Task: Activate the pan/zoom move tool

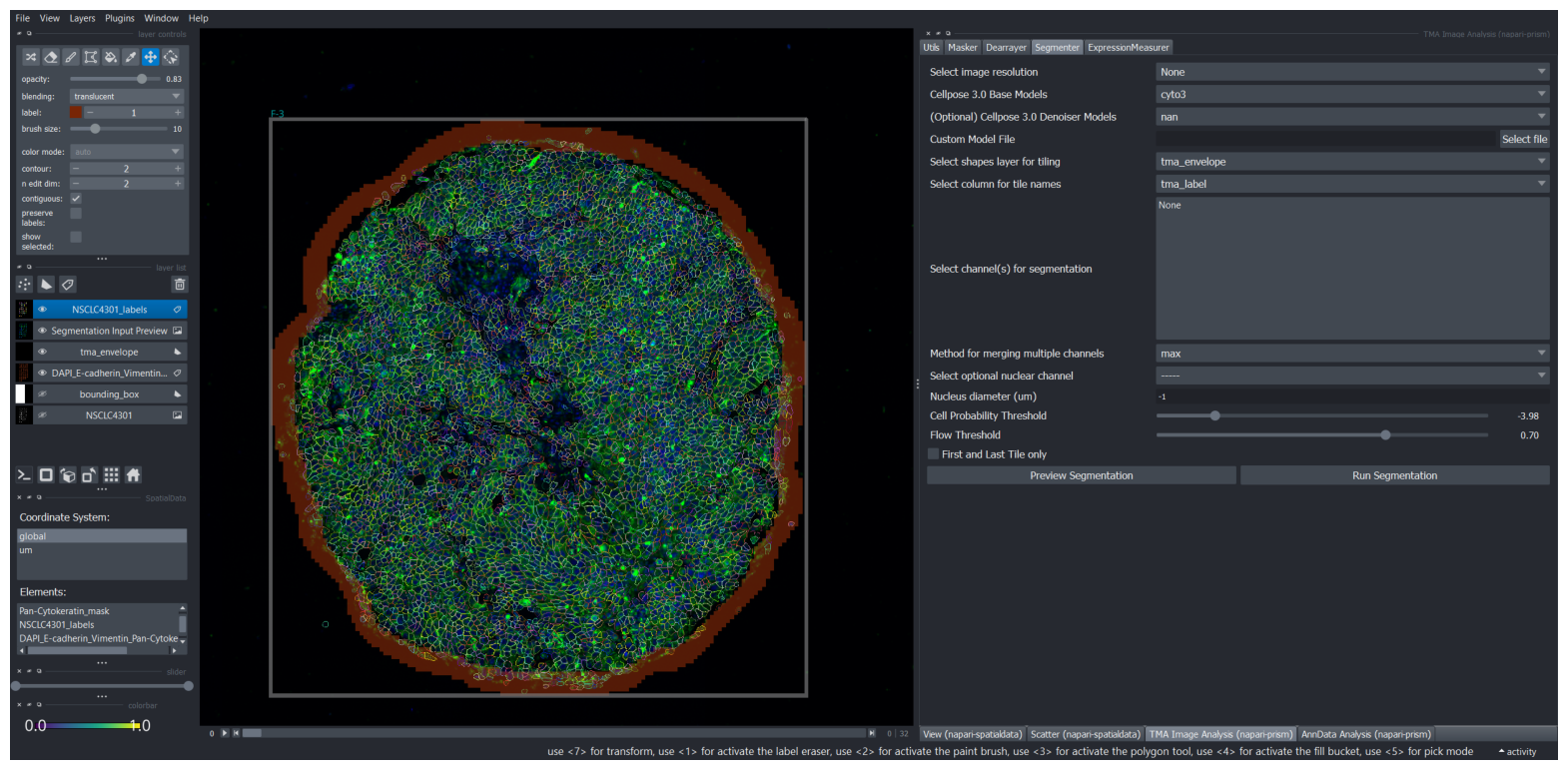Action: click(x=151, y=57)
